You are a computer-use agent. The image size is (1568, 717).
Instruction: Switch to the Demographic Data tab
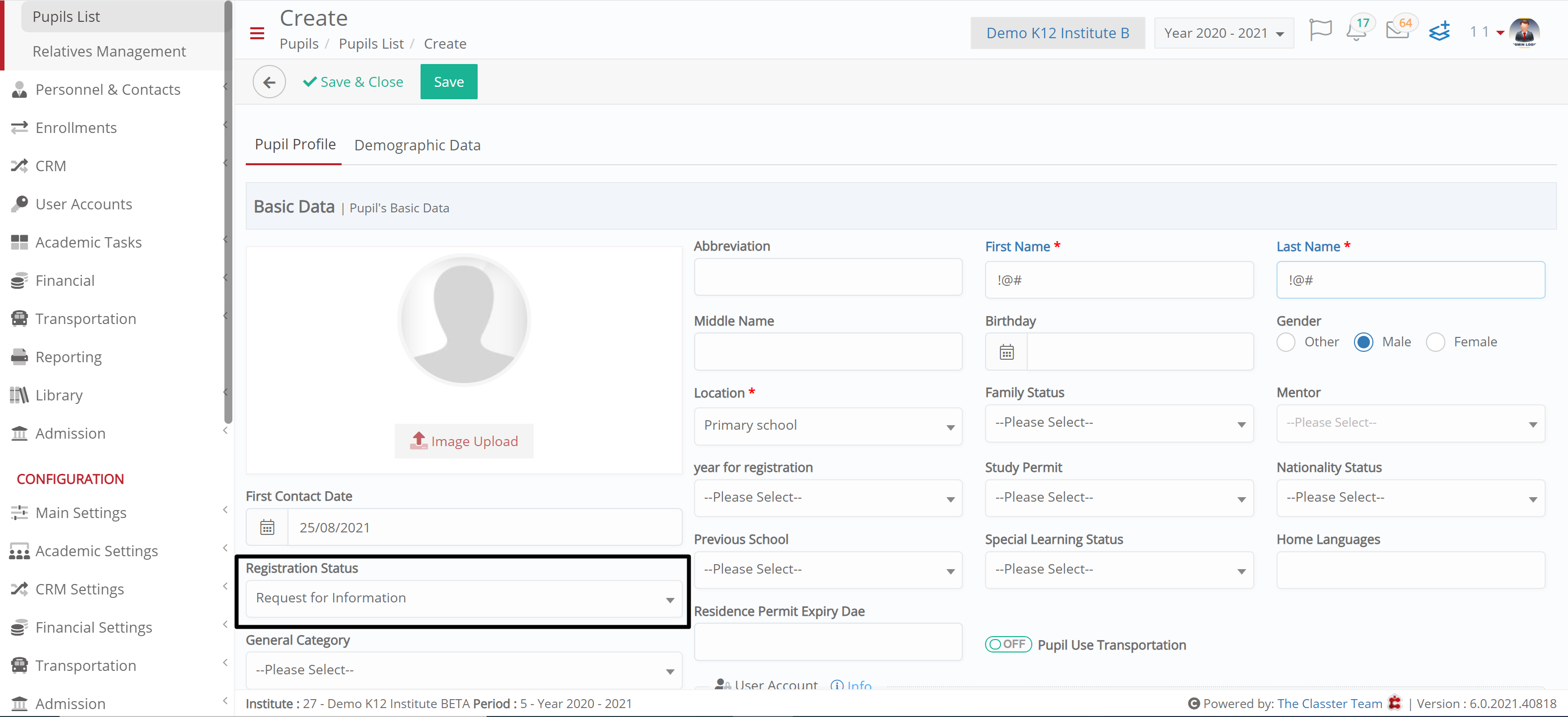point(417,145)
